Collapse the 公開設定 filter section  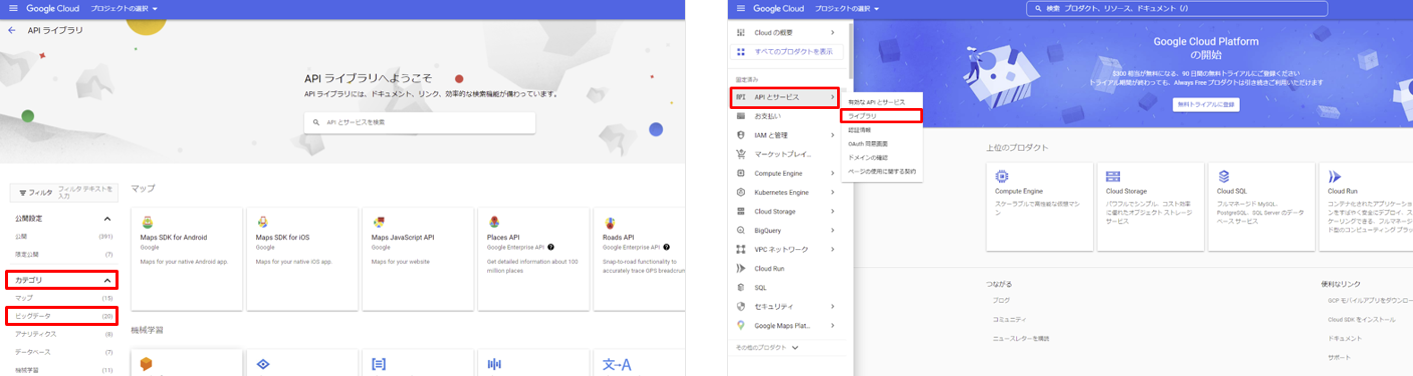[107, 218]
